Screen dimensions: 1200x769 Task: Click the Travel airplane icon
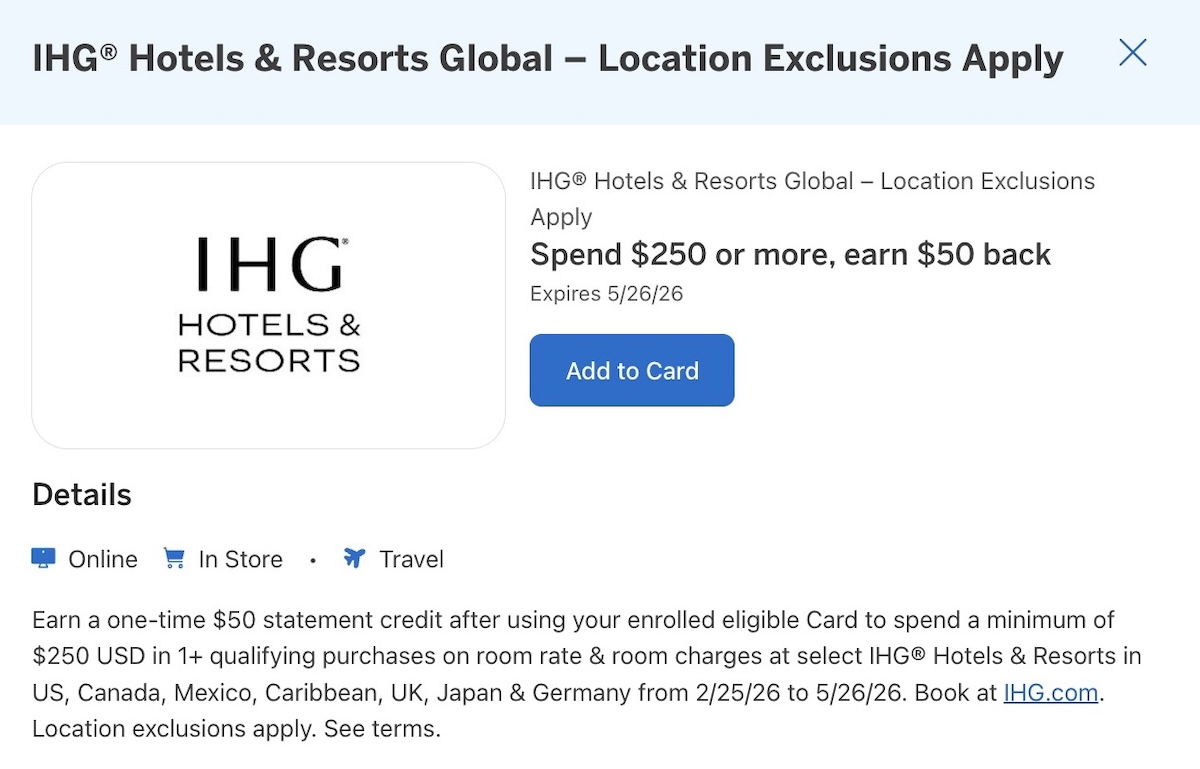tap(354, 558)
